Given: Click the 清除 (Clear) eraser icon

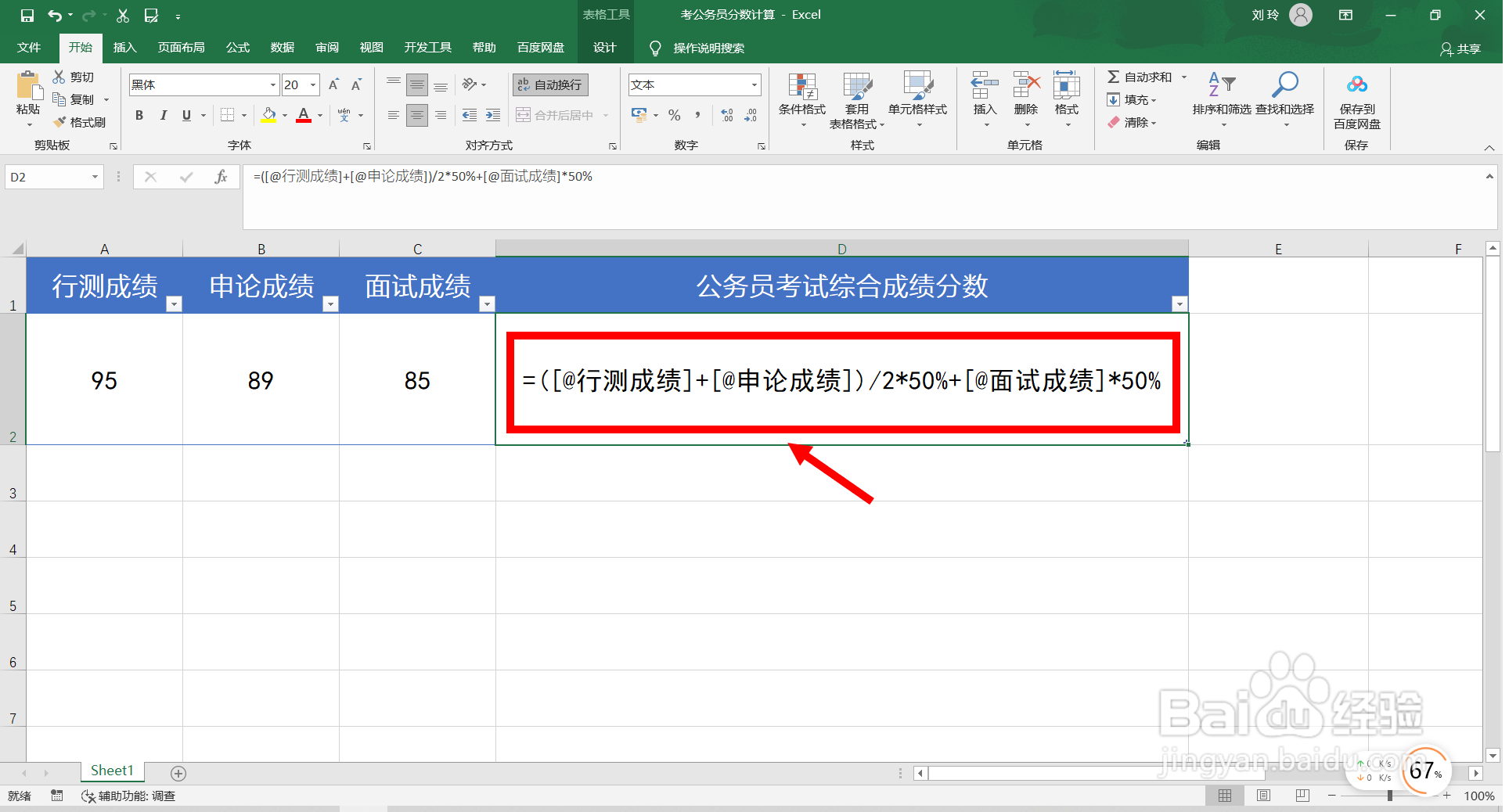Looking at the screenshot, I should pos(1114,122).
